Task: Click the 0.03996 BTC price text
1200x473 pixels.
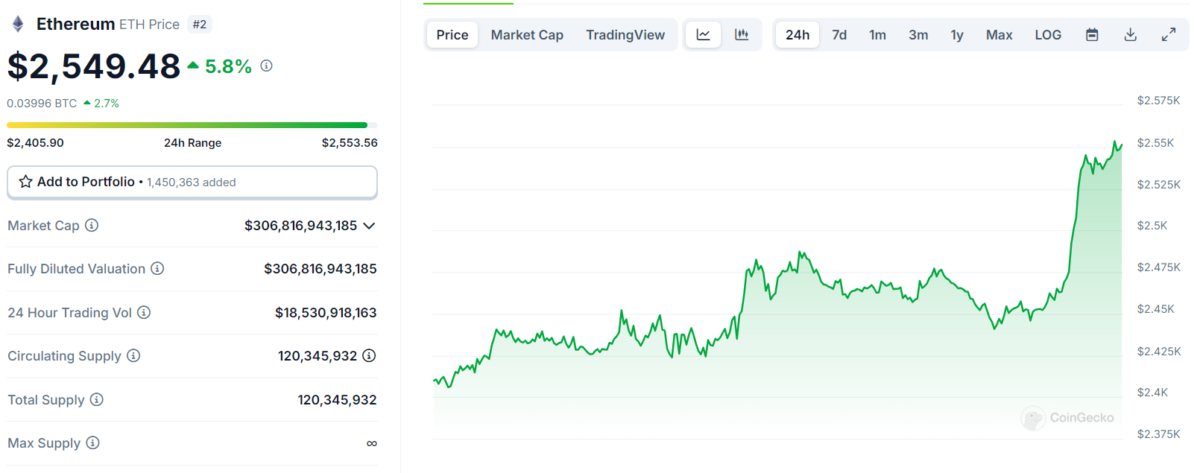Action: tap(42, 103)
